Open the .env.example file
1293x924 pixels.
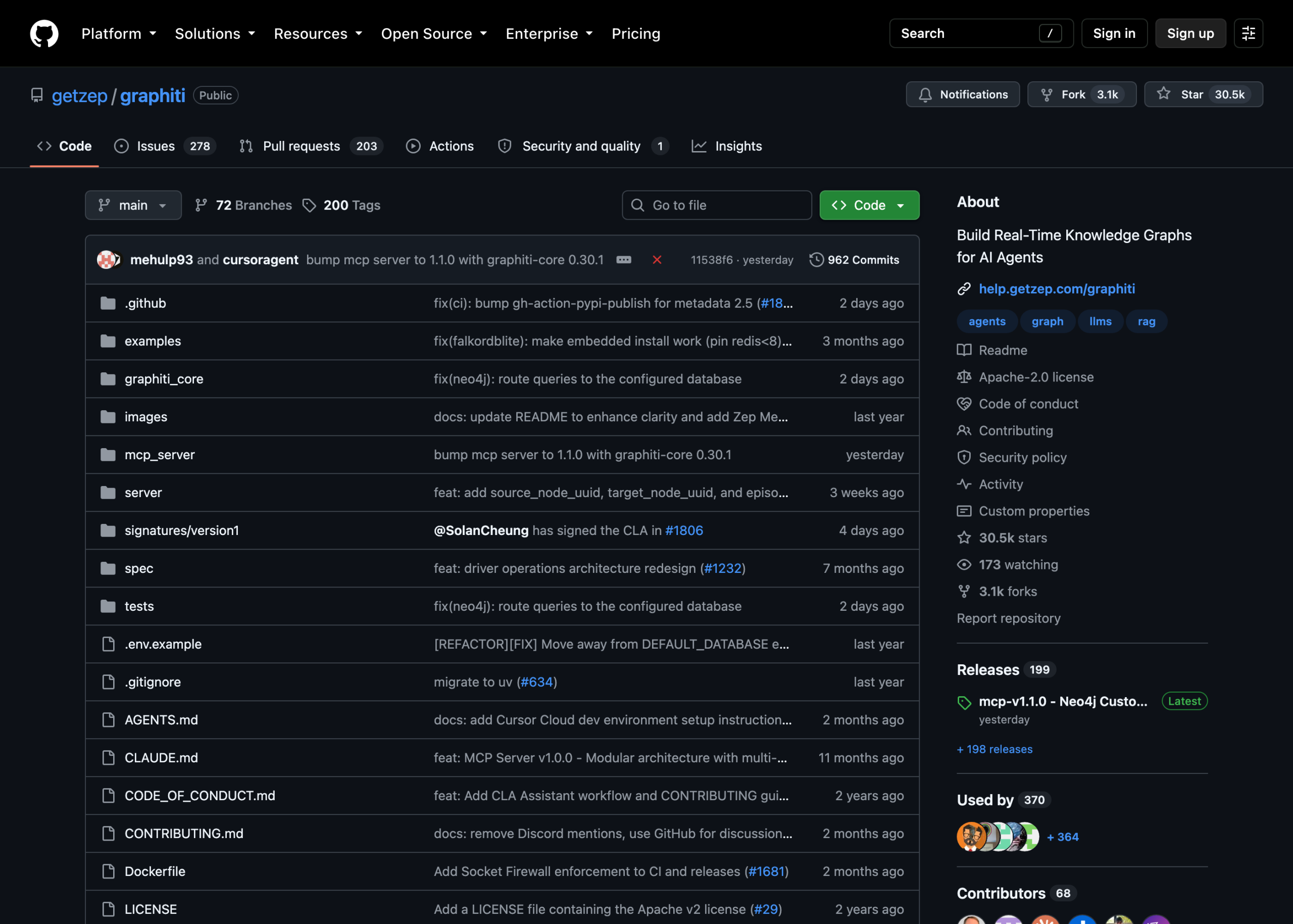click(163, 644)
